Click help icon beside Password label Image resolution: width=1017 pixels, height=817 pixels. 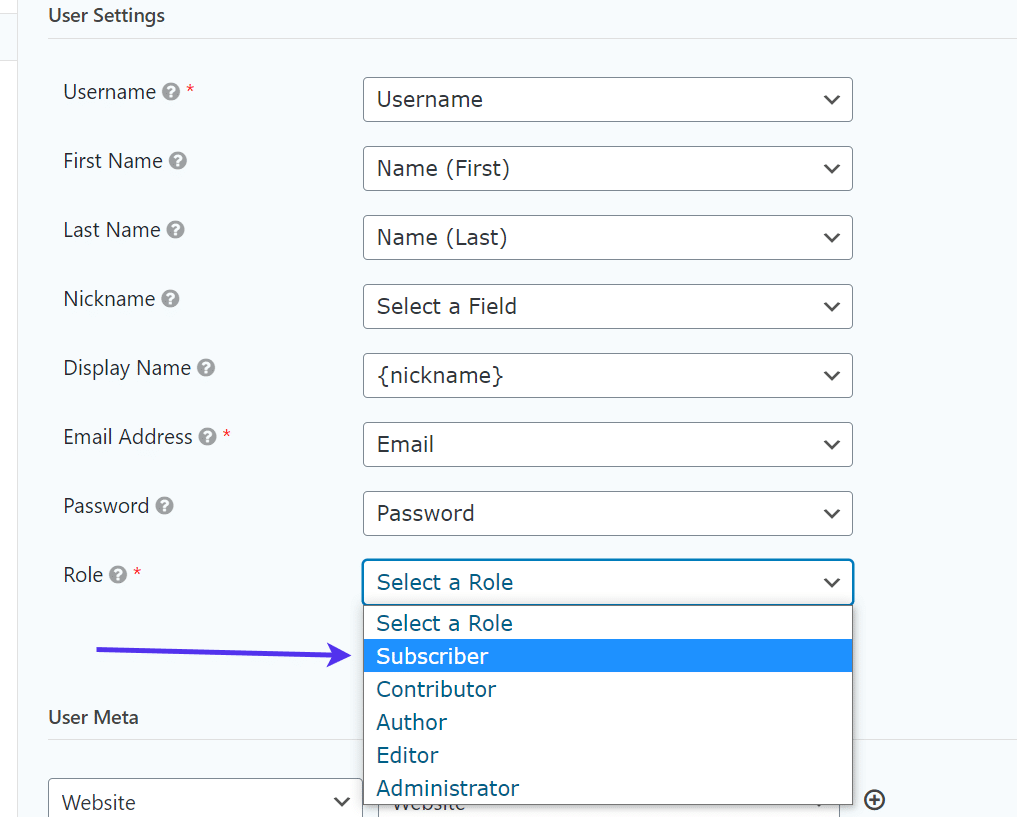tap(165, 506)
